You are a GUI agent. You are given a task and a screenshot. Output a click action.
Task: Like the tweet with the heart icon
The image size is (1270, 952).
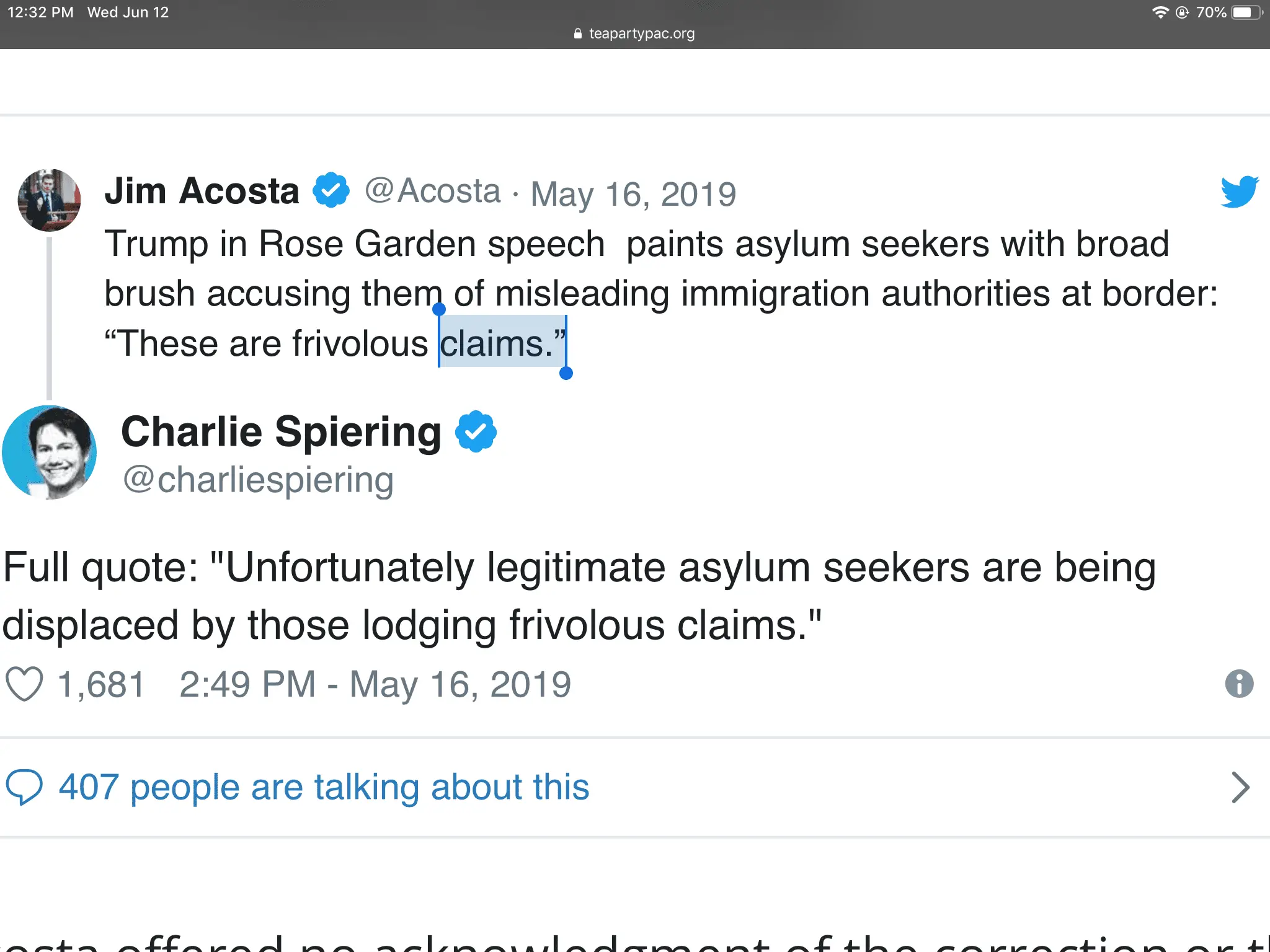click(x=24, y=684)
